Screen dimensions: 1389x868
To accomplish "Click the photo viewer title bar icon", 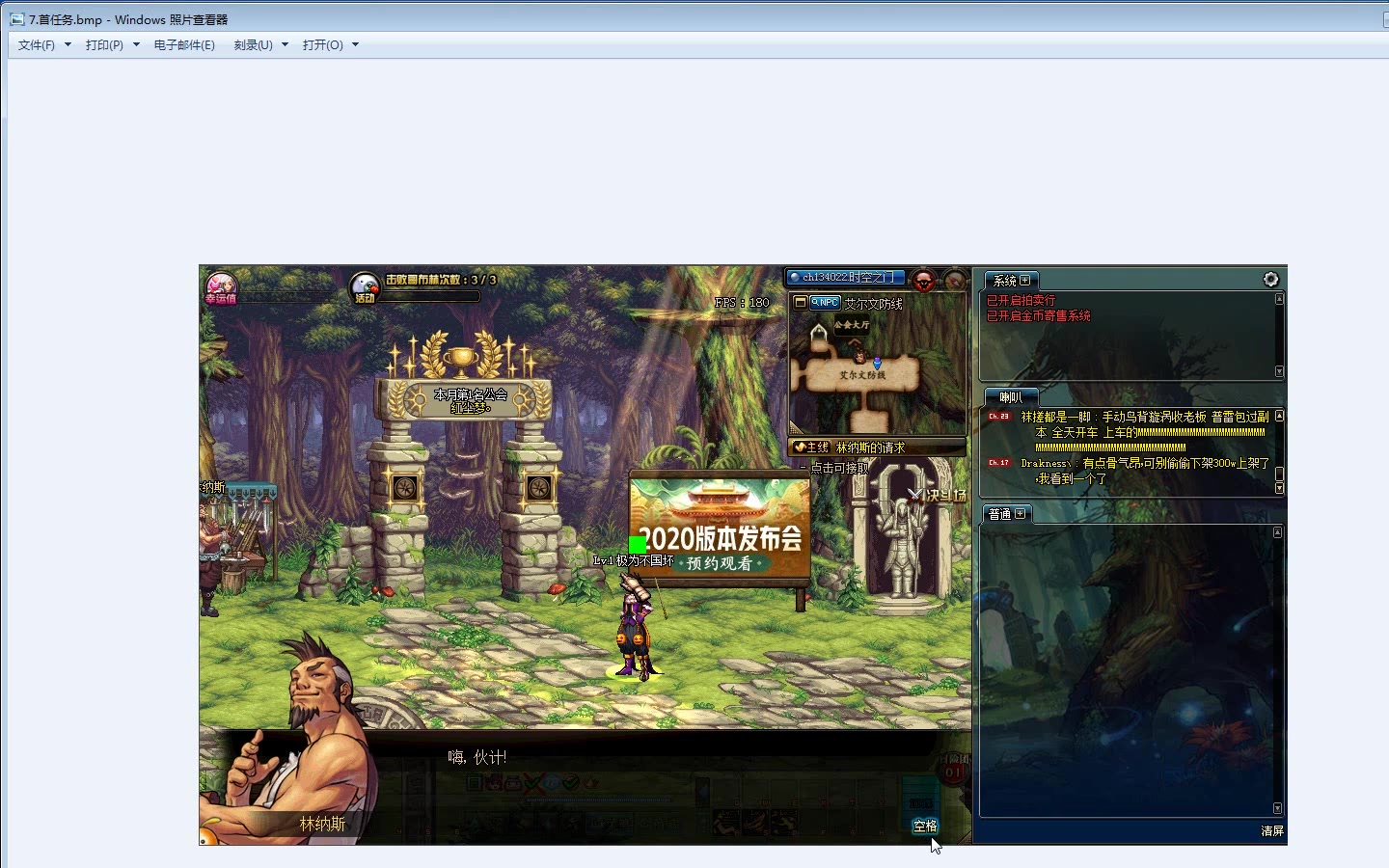I will click(16, 19).
